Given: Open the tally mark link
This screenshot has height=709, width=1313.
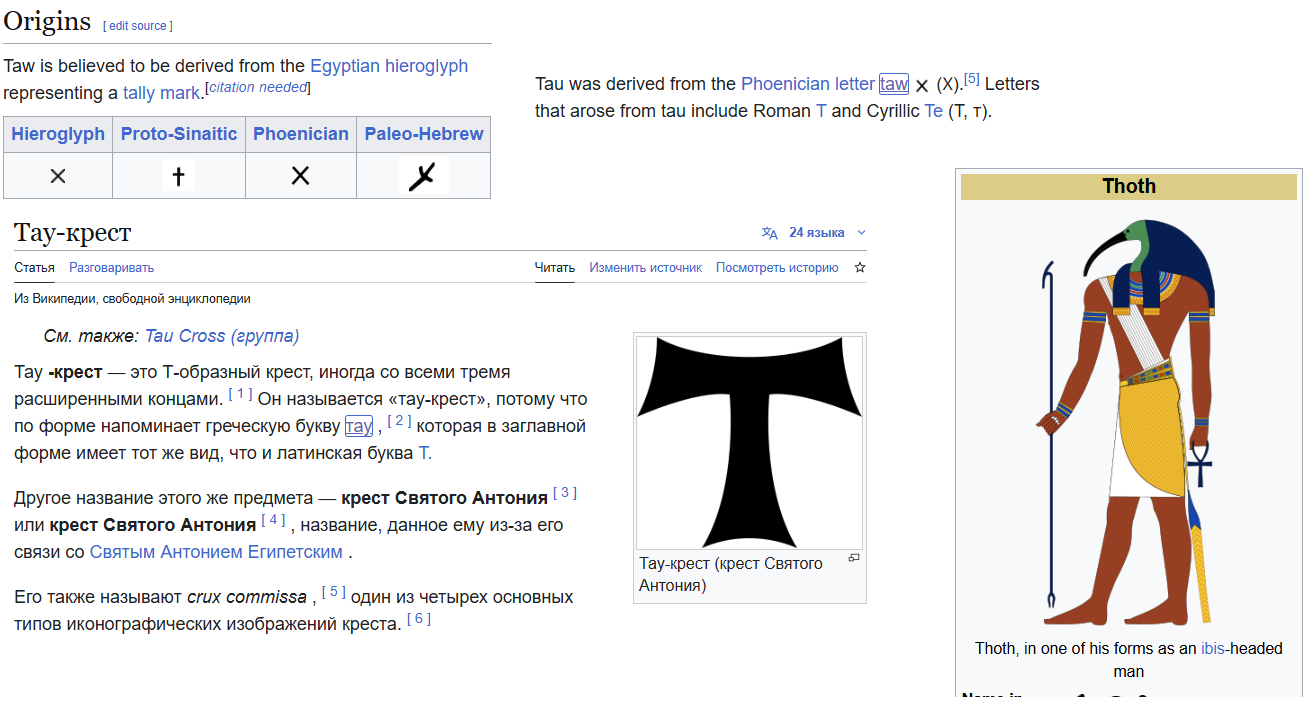Looking at the screenshot, I should pos(161,93).
